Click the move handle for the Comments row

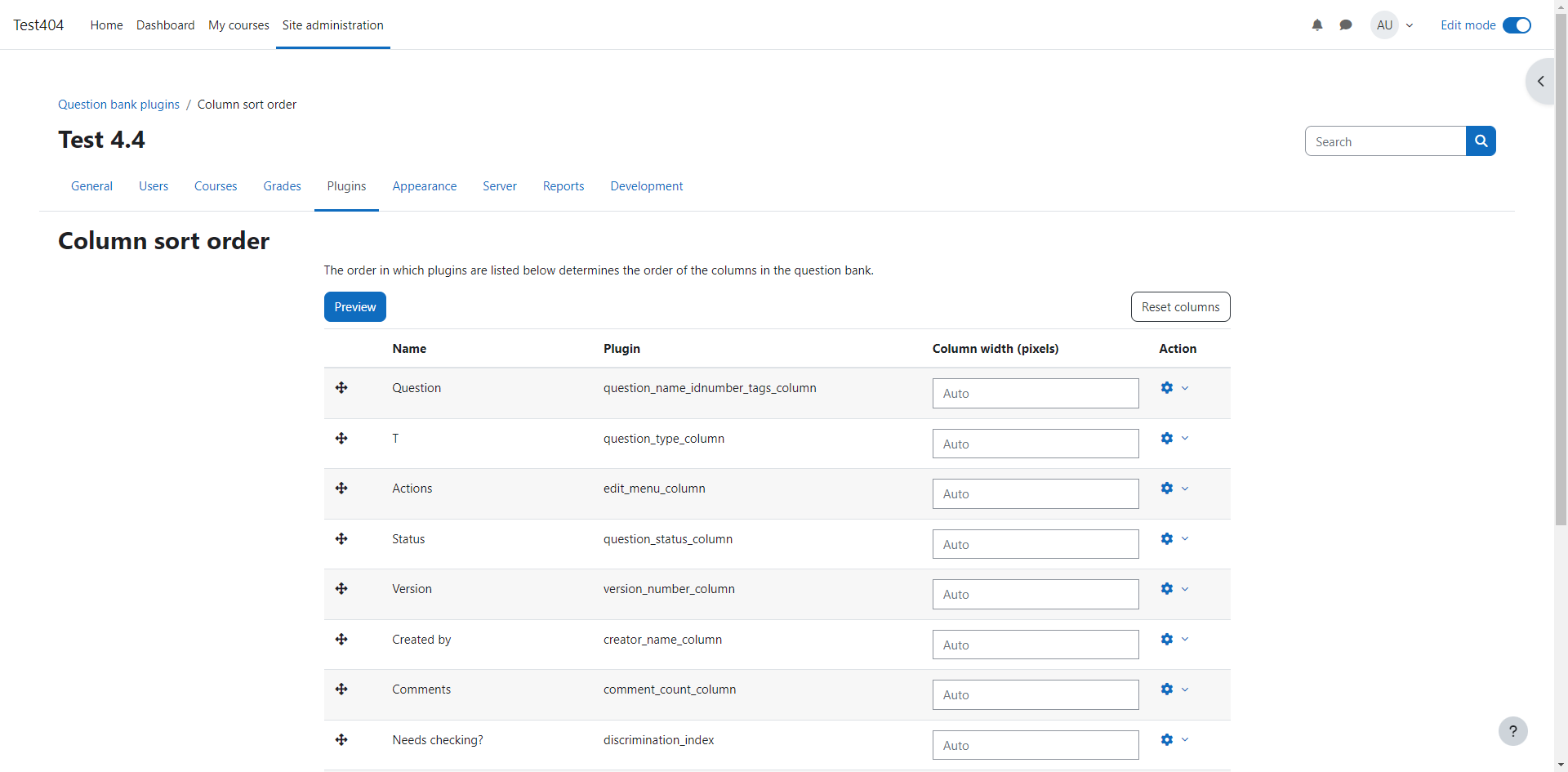(341, 689)
